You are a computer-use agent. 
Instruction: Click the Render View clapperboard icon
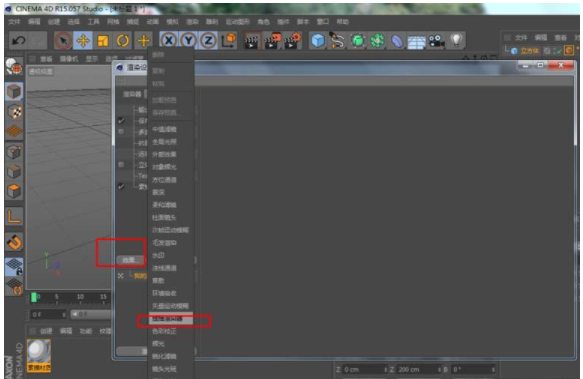(x=251, y=41)
